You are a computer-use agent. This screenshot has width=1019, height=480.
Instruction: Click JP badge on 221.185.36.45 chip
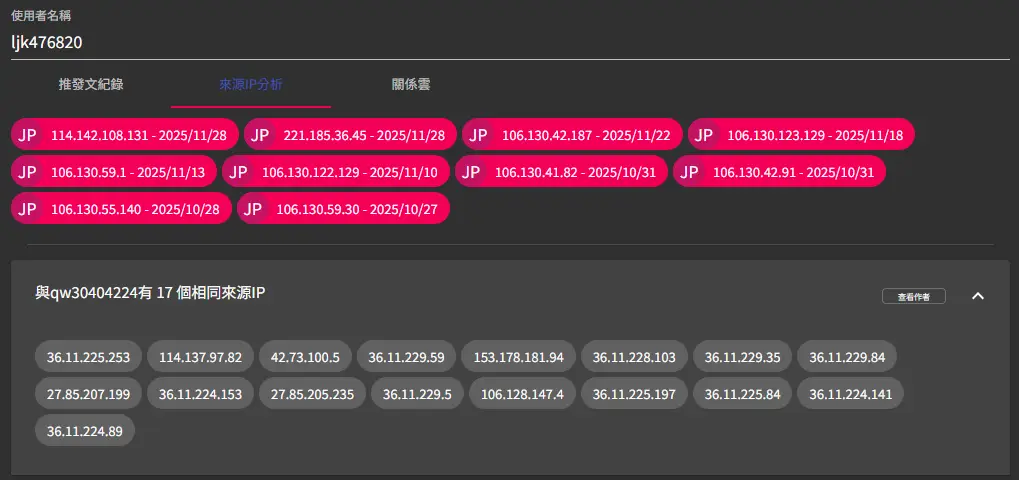260,135
